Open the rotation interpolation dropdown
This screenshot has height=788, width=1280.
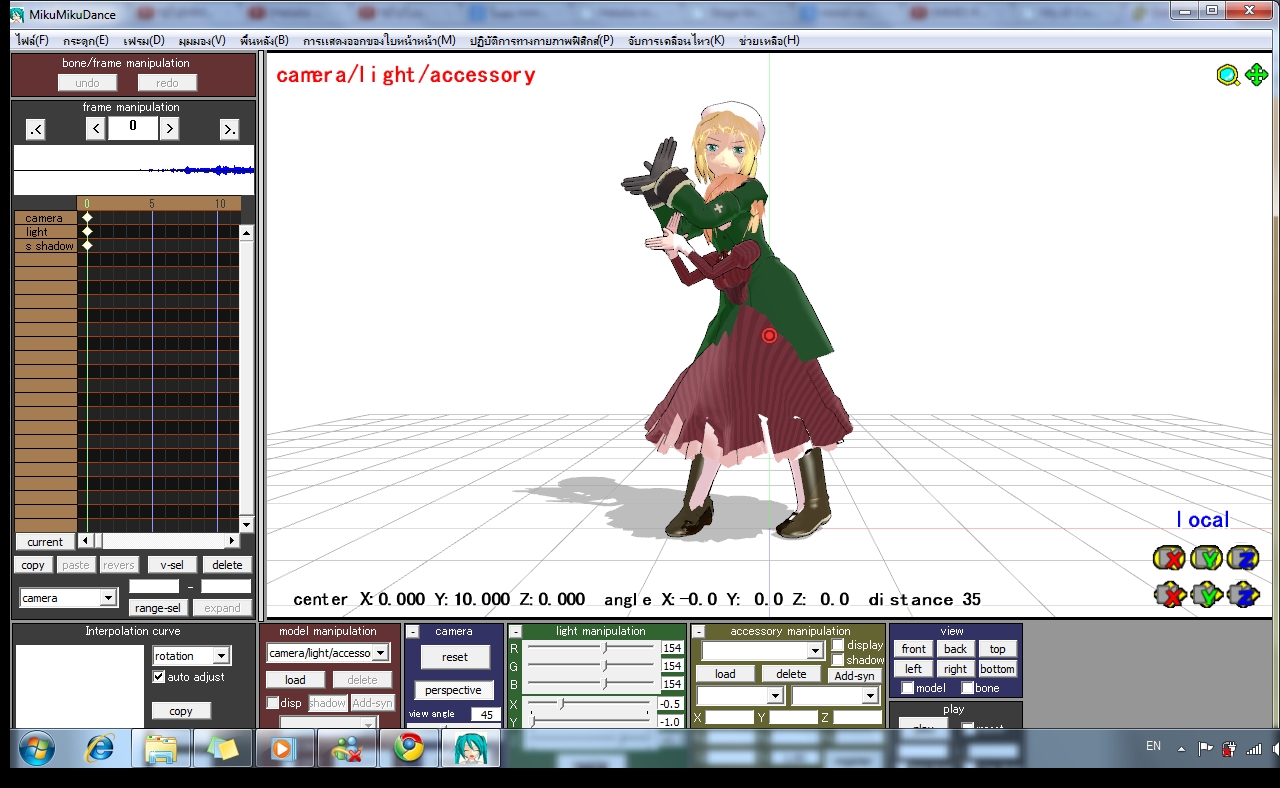(x=221, y=656)
